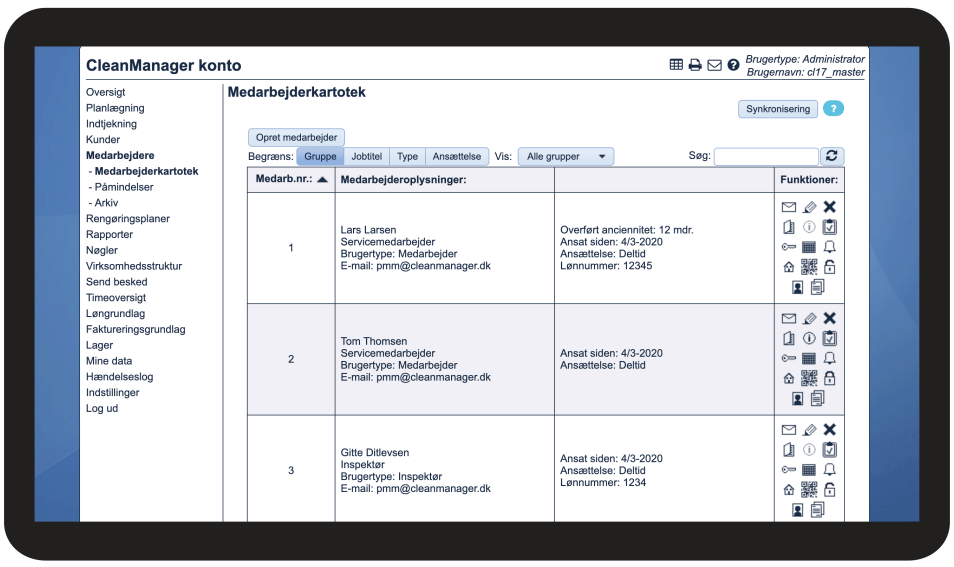
Task: Edit Lars Larsen with the pencil icon
Action: click(x=809, y=207)
